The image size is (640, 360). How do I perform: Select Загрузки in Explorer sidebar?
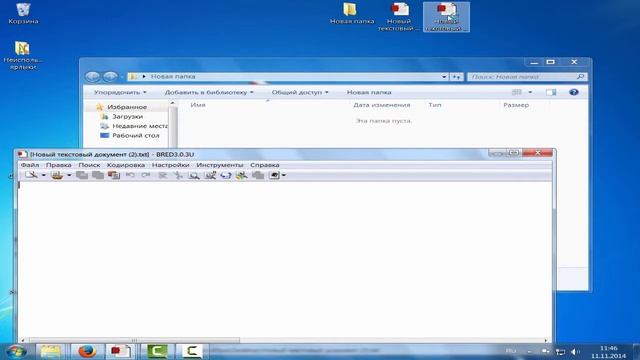tap(127, 116)
